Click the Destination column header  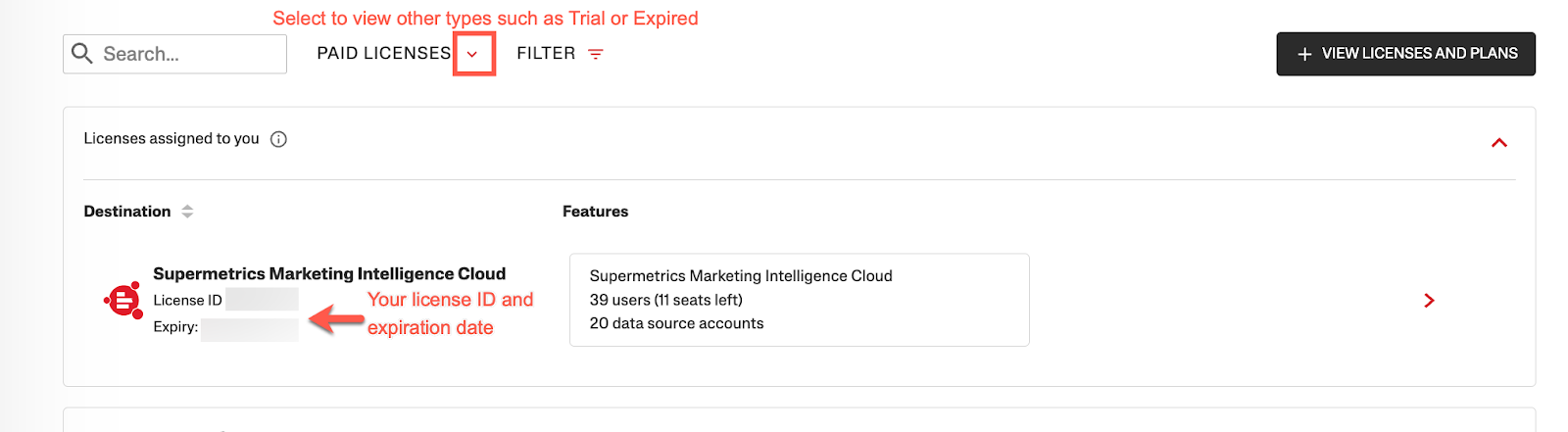tap(127, 212)
